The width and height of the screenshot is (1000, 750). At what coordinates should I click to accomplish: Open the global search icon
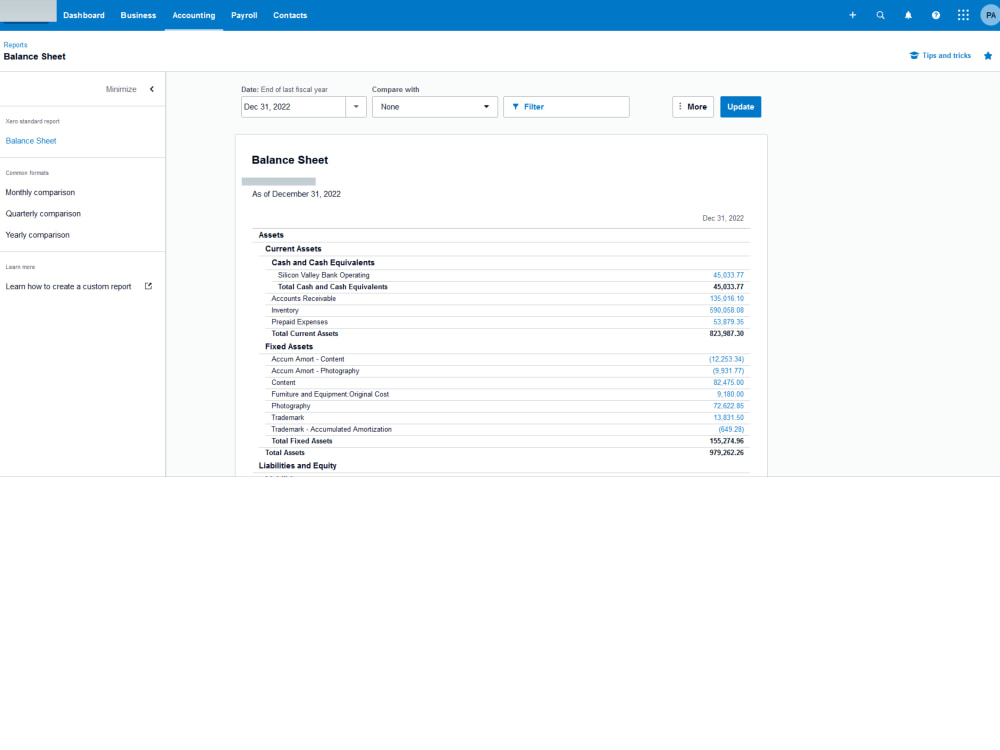click(x=880, y=15)
